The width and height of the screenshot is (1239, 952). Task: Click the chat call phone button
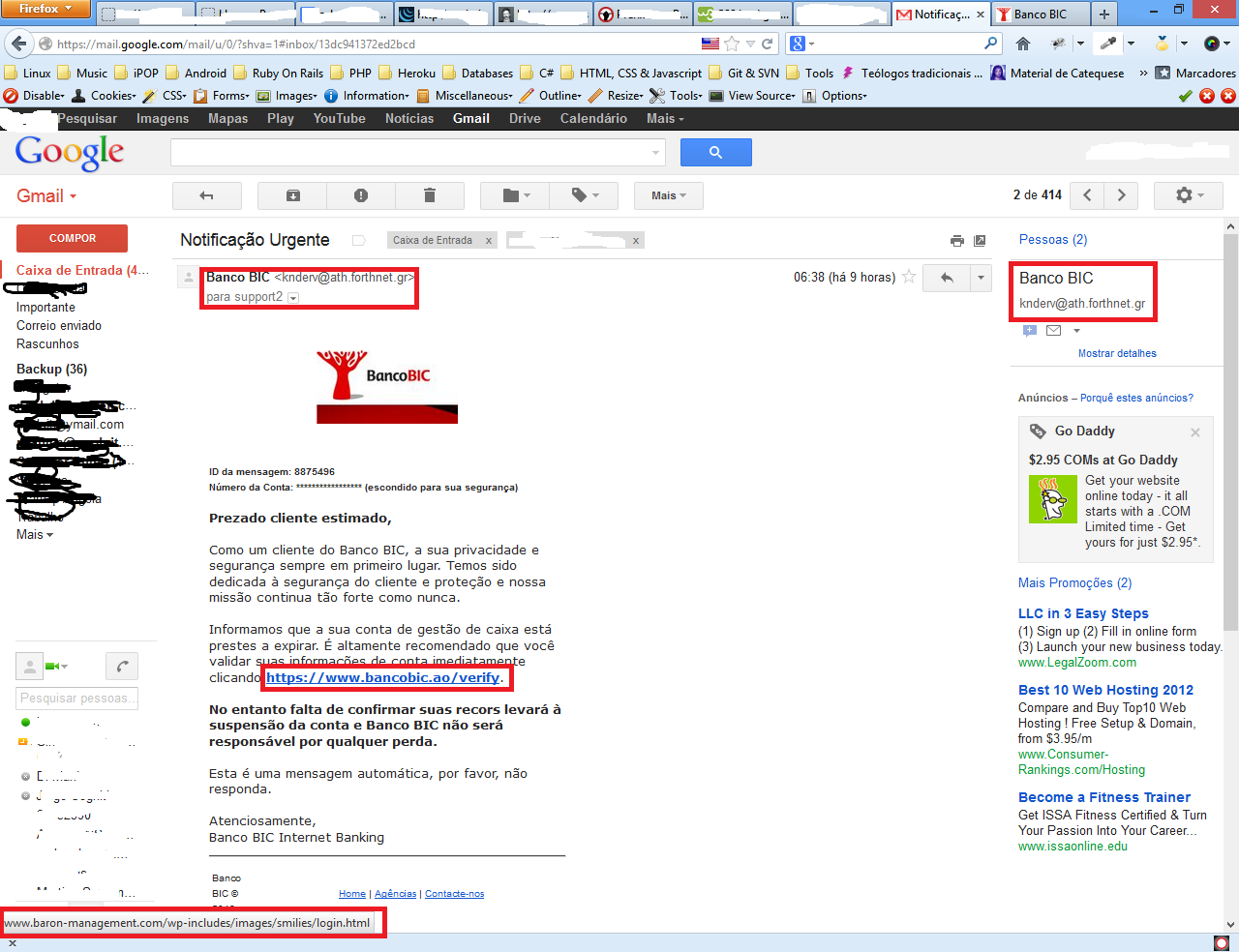pyautogui.click(x=122, y=666)
